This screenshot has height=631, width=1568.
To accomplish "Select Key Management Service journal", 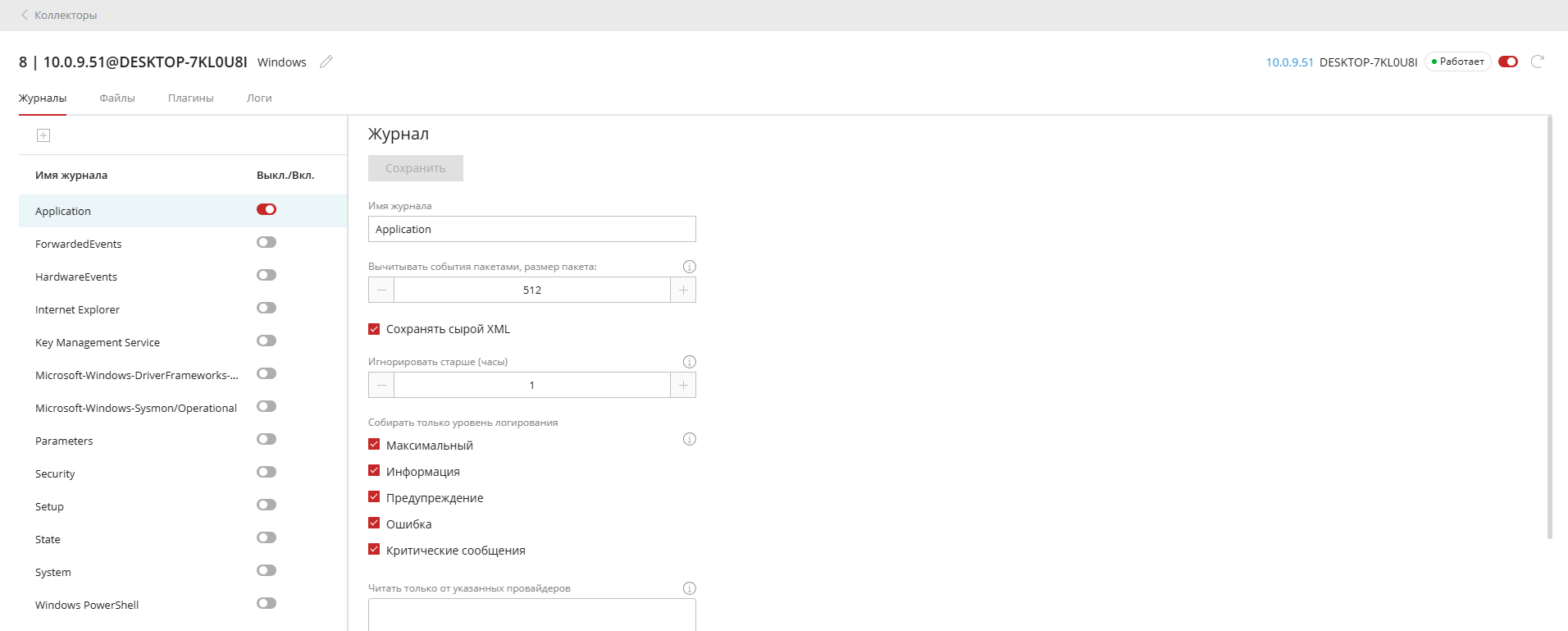I will 183,342.
